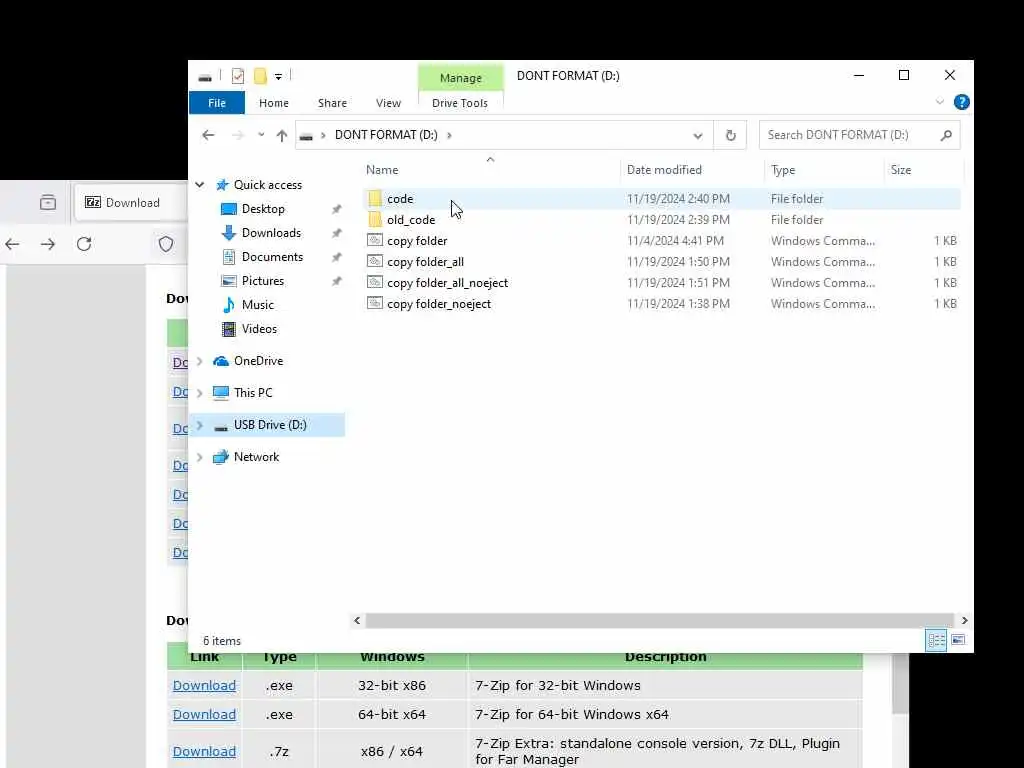Click the search magnifier icon

(x=946, y=135)
